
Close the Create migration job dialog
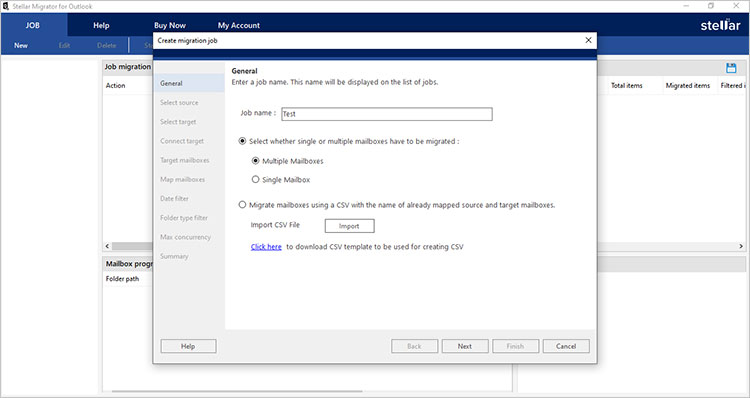pos(588,40)
